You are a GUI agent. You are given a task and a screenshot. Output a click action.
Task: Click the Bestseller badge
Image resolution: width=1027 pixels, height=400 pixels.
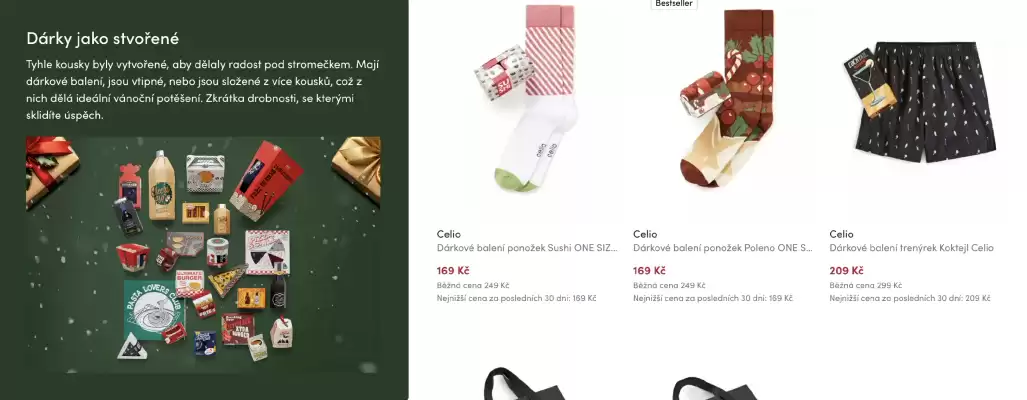coord(674,3)
